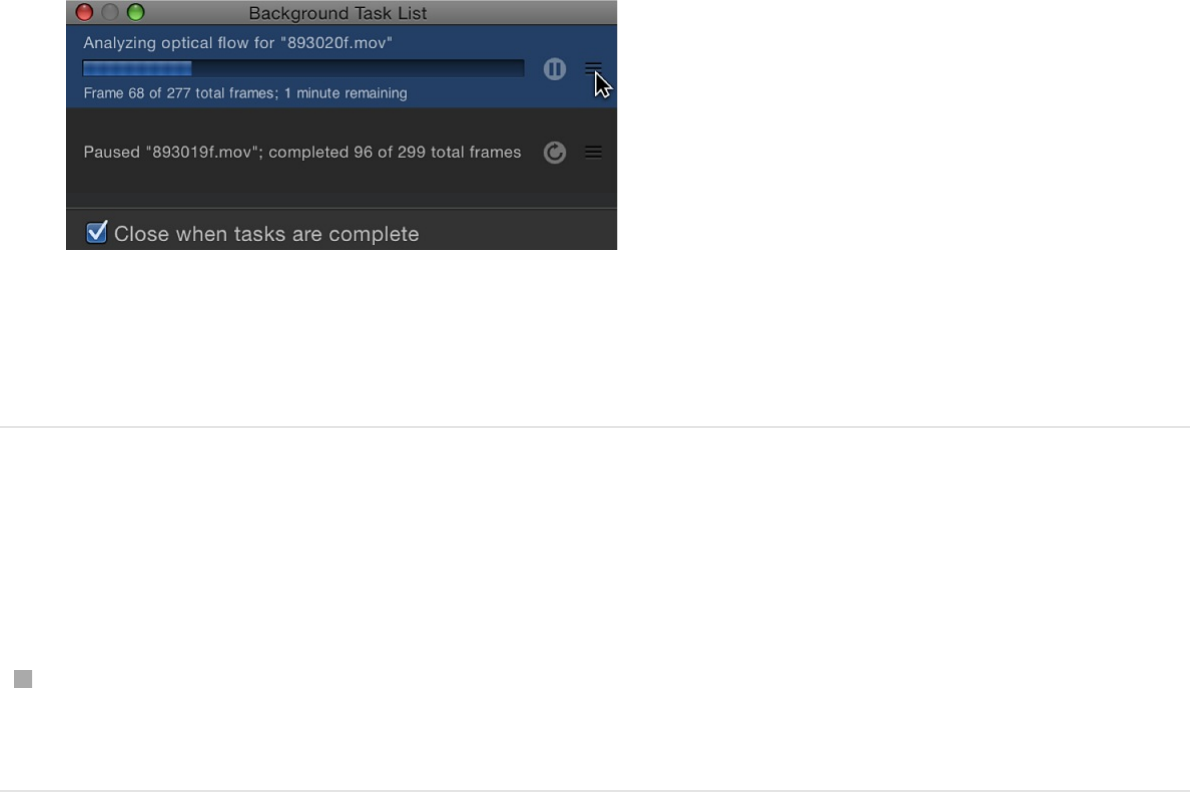Click the gray minimize button in the title bar
Screen dimensions: 1190x792
click(110, 12)
